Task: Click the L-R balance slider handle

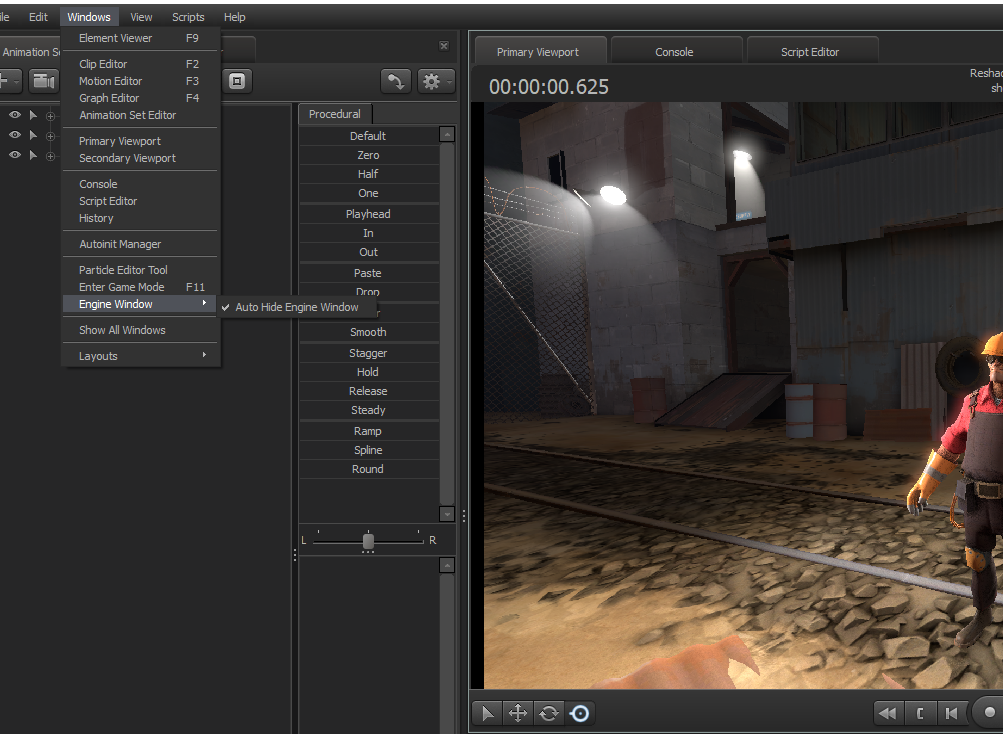Action: 368,541
